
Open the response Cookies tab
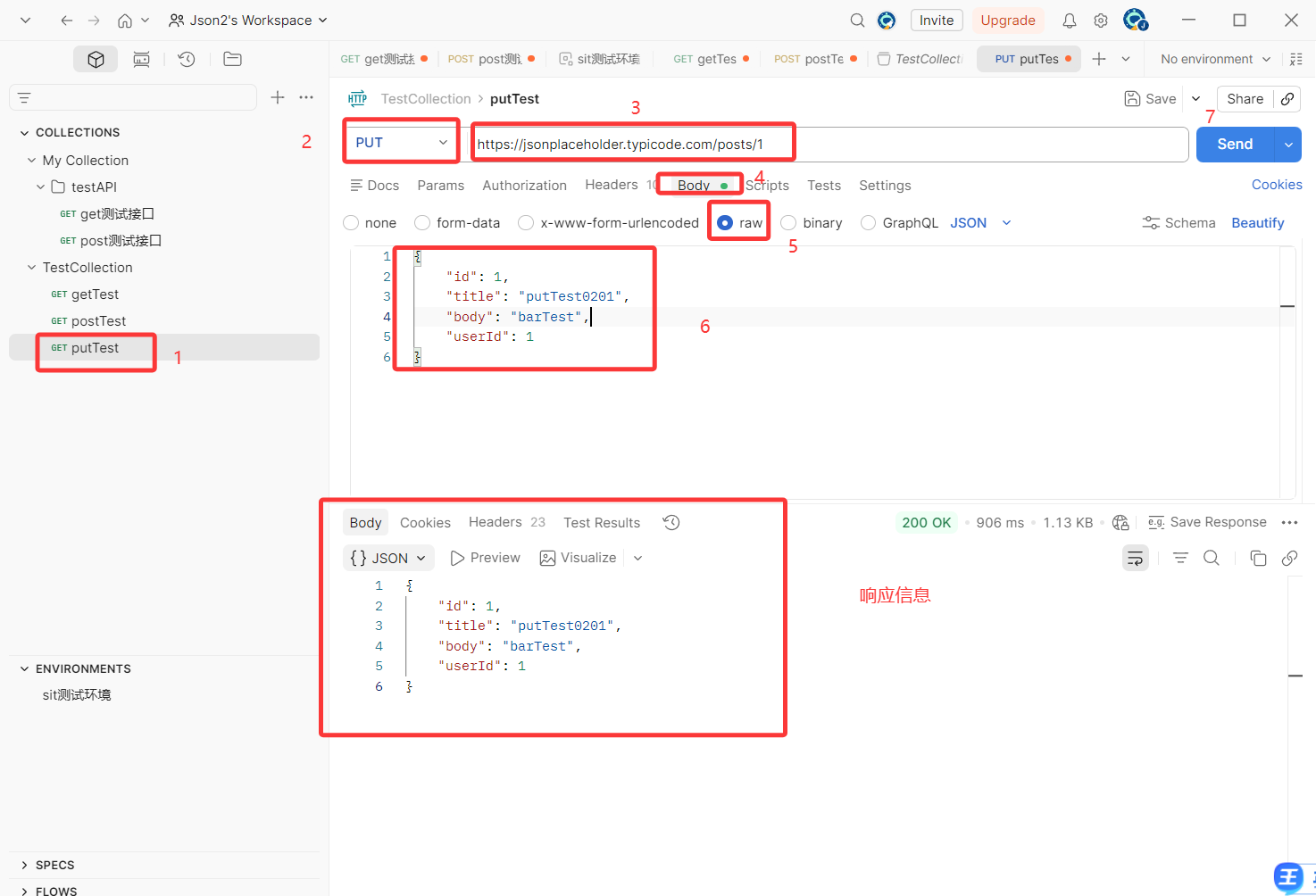click(425, 522)
